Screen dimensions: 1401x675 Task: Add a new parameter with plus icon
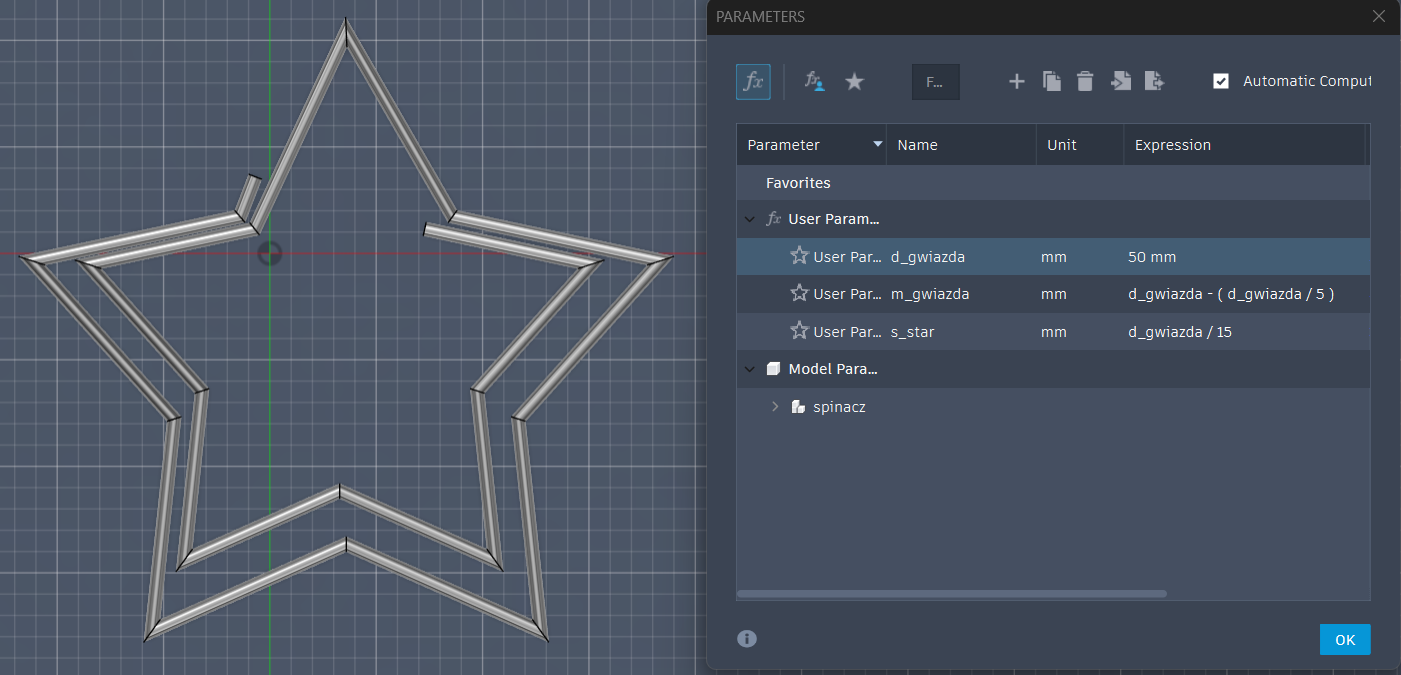coord(1016,82)
